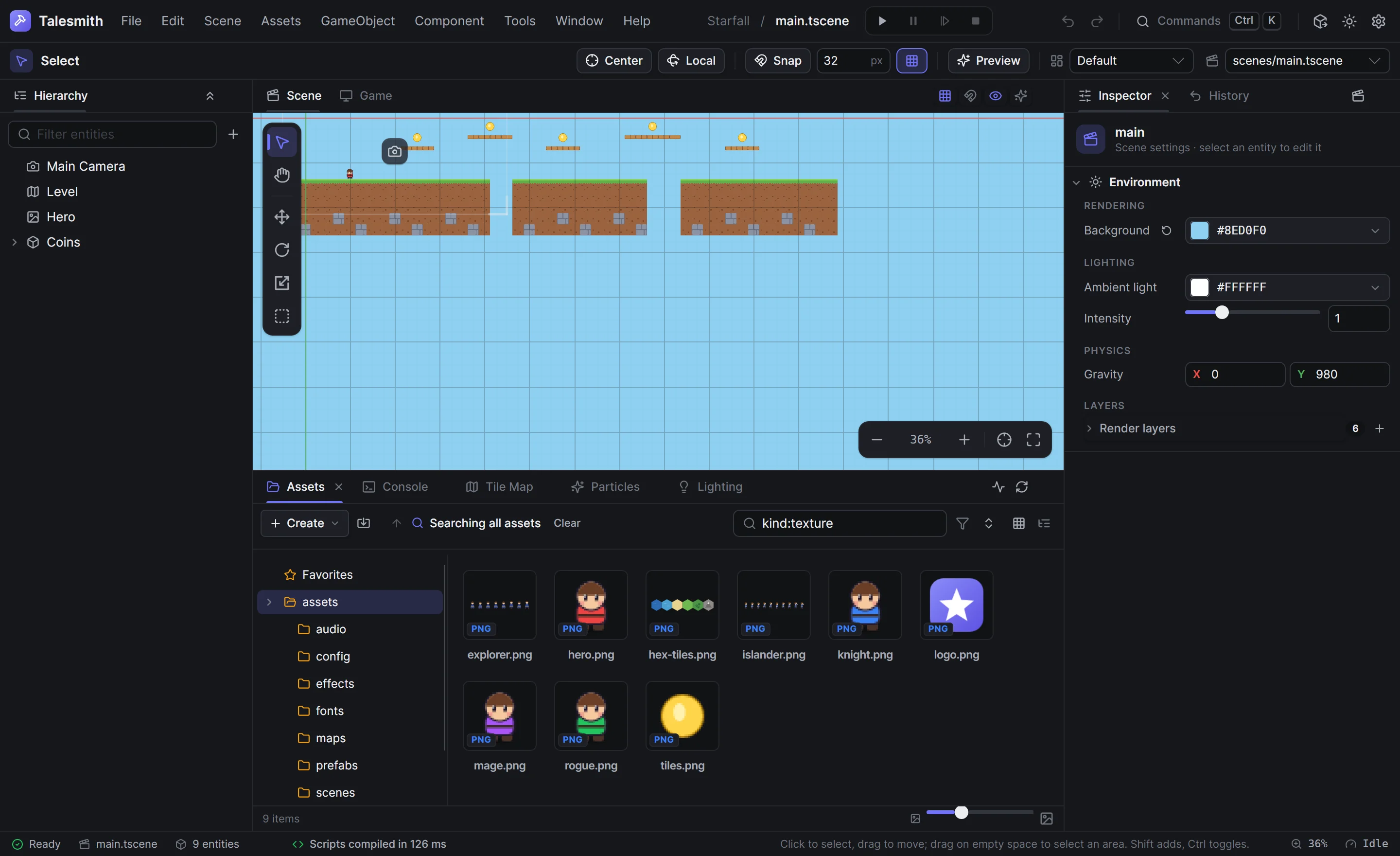
Task: Select the Move tool in scene toolbar
Action: (282, 216)
